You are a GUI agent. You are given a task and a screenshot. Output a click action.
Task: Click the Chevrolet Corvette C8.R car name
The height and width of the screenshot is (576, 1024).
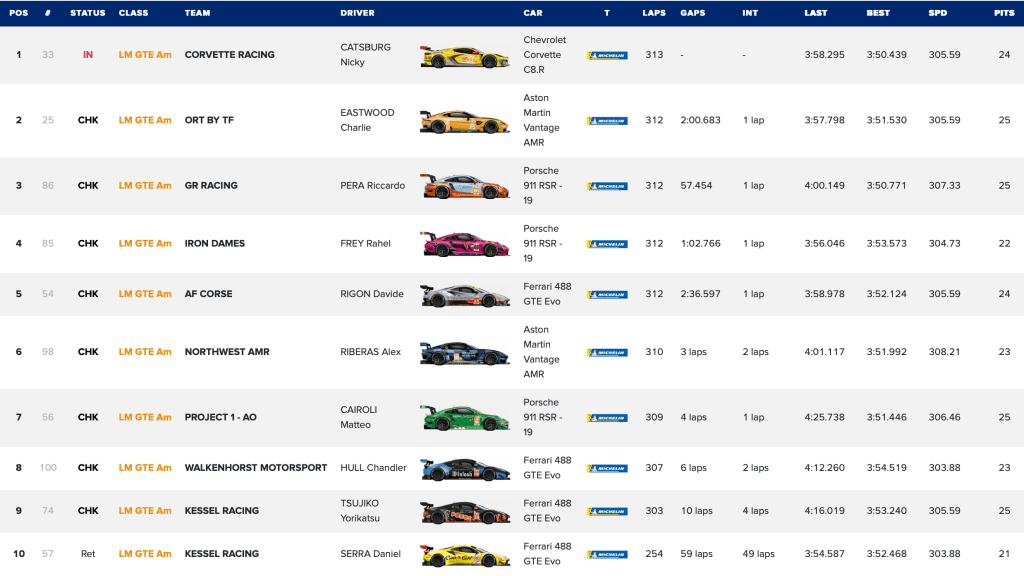click(545, 55)
